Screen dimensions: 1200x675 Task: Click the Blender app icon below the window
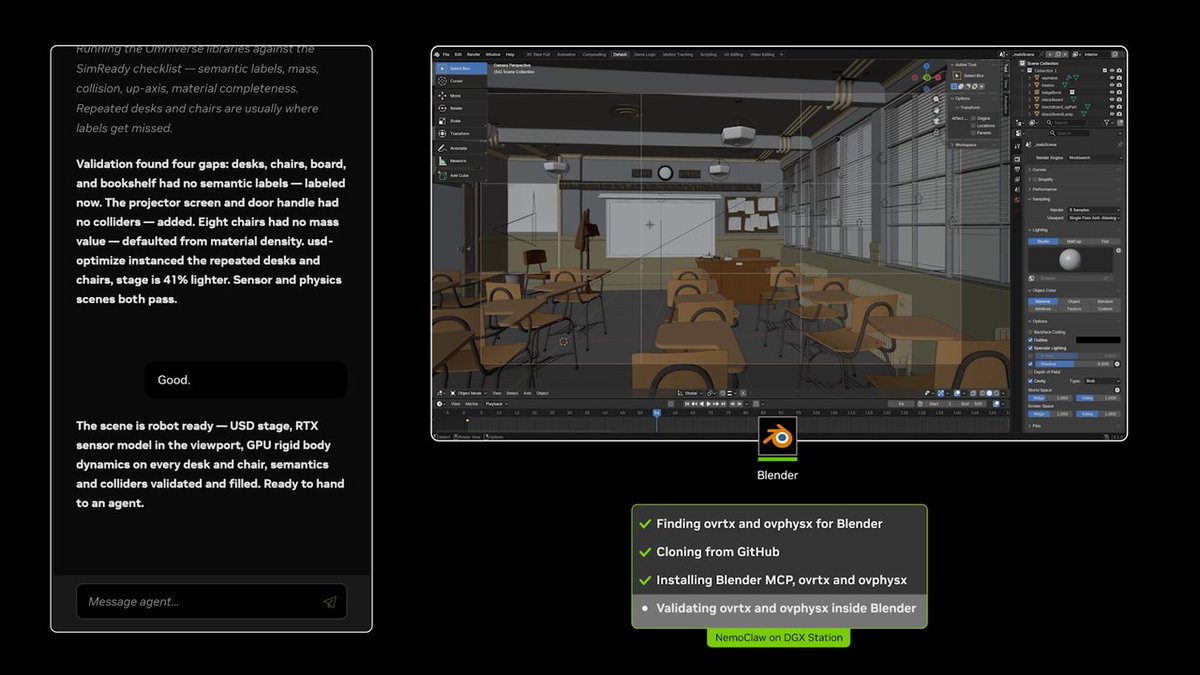[x=778, y=438]
